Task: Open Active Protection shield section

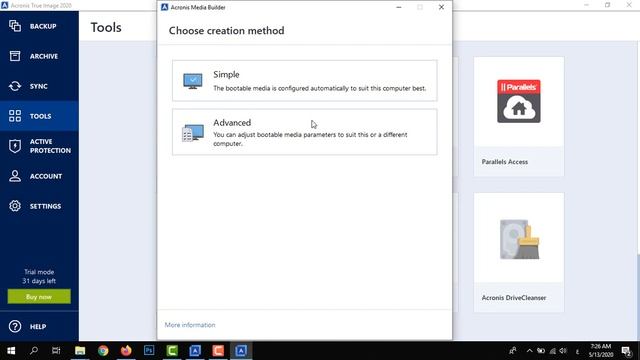Action: click(x=39, y=146)
